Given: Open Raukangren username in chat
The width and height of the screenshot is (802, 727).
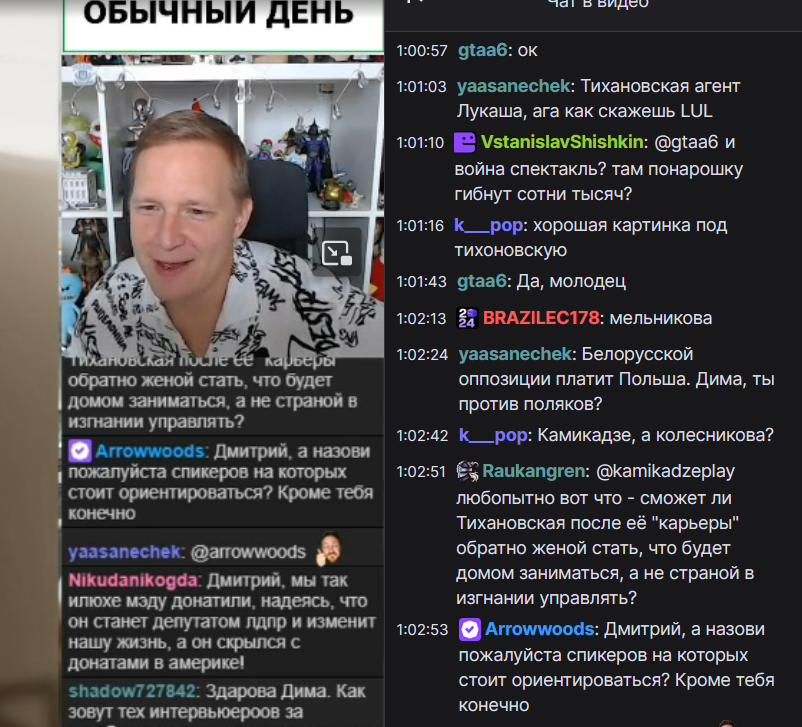Looking at the screenshot, I should 534,471.
